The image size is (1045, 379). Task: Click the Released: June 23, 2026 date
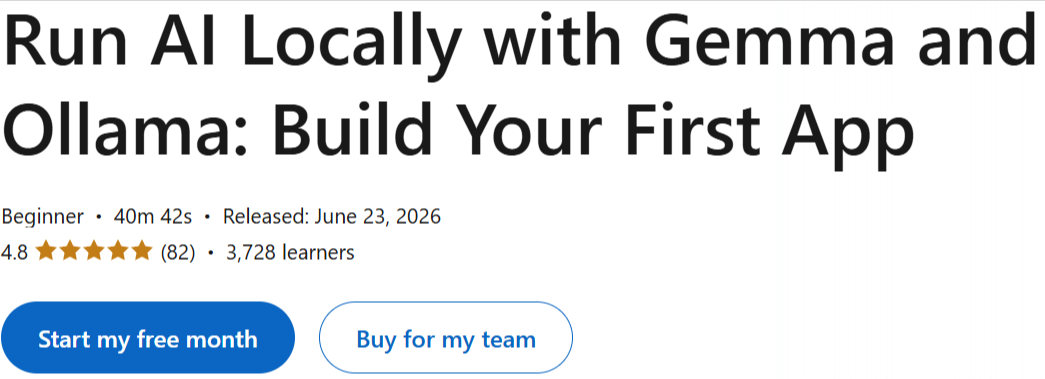tap(332, 217)
